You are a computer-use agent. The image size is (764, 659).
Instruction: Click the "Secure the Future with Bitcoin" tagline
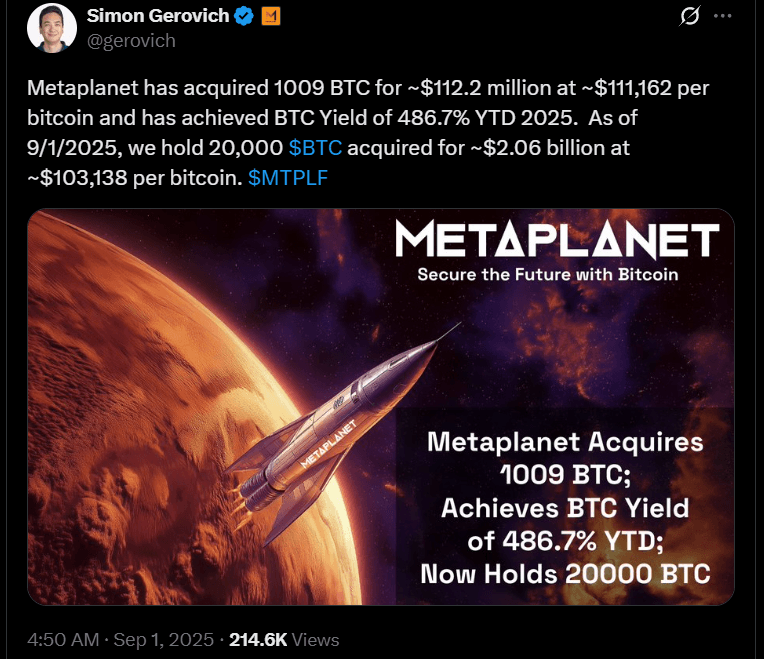[x=548, y=274]
